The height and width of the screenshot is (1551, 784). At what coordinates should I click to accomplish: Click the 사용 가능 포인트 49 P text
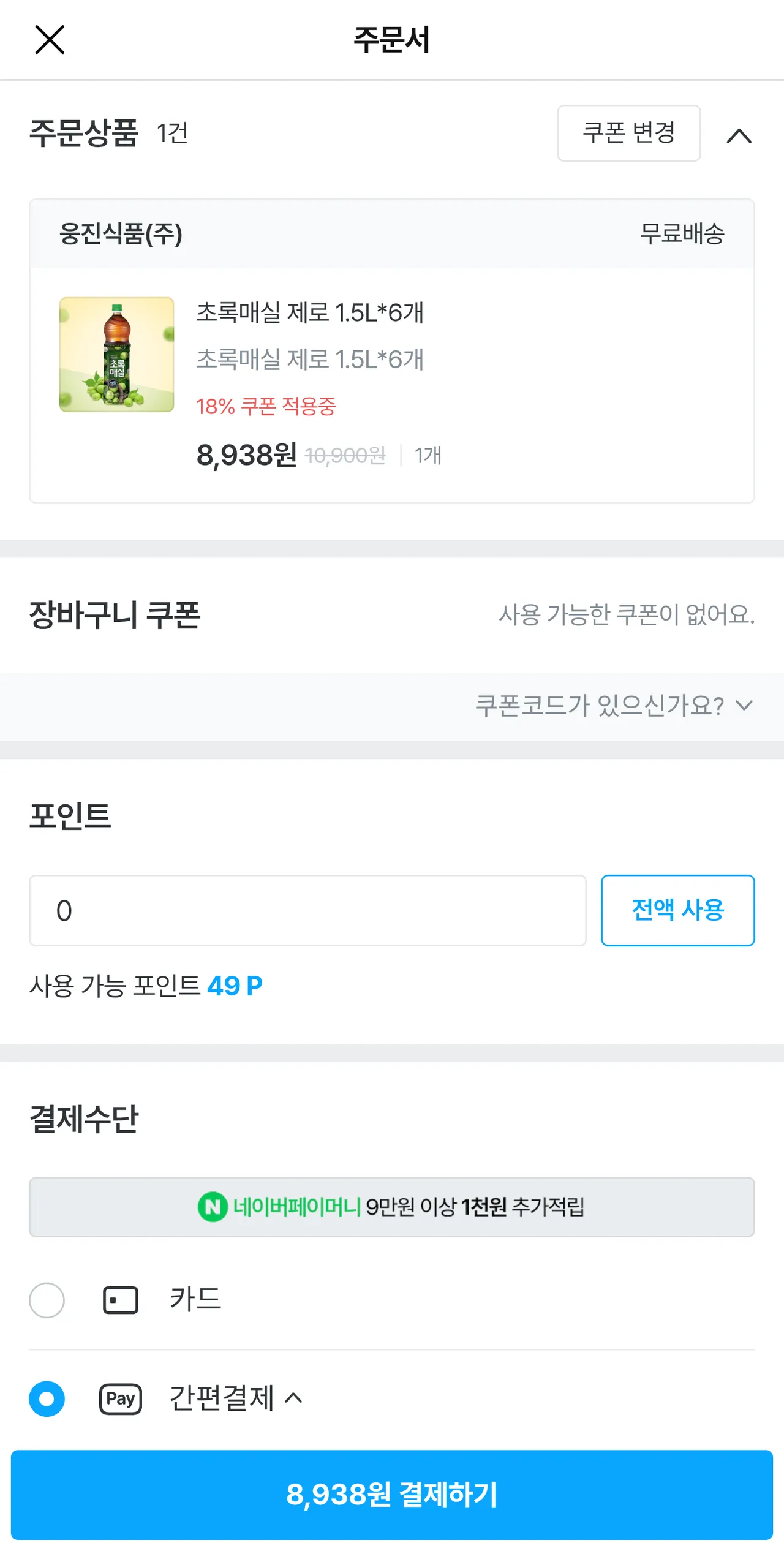point(146,986)
